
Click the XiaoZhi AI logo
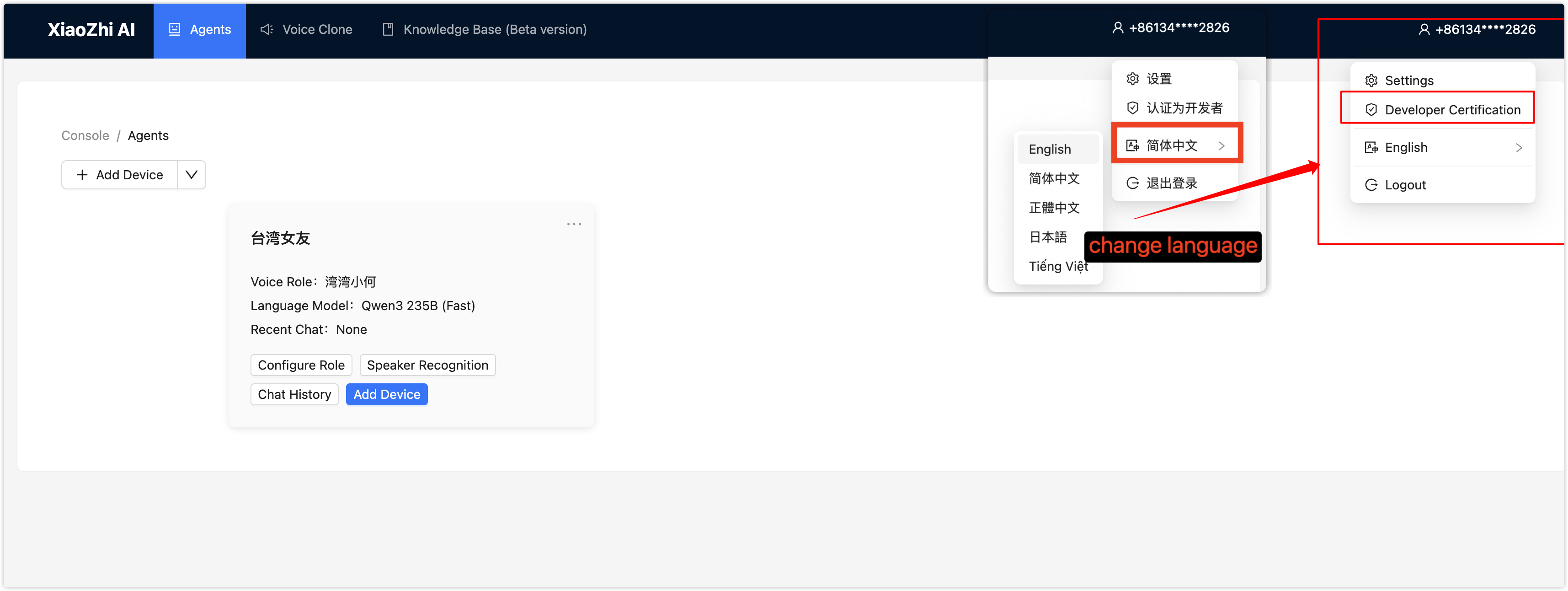91,29
